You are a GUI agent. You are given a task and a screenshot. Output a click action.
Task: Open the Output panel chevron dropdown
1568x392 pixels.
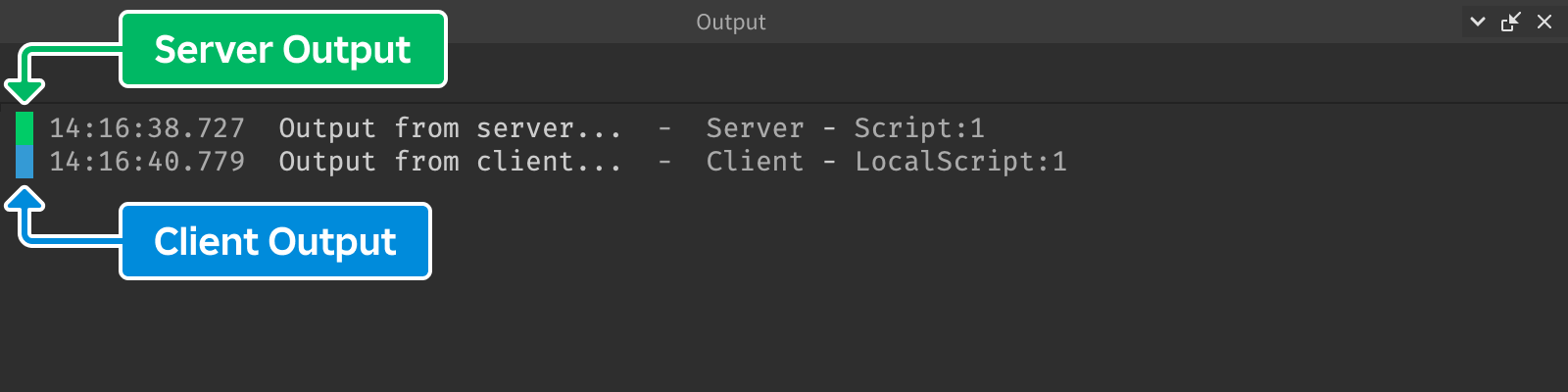click(1478, 22)
